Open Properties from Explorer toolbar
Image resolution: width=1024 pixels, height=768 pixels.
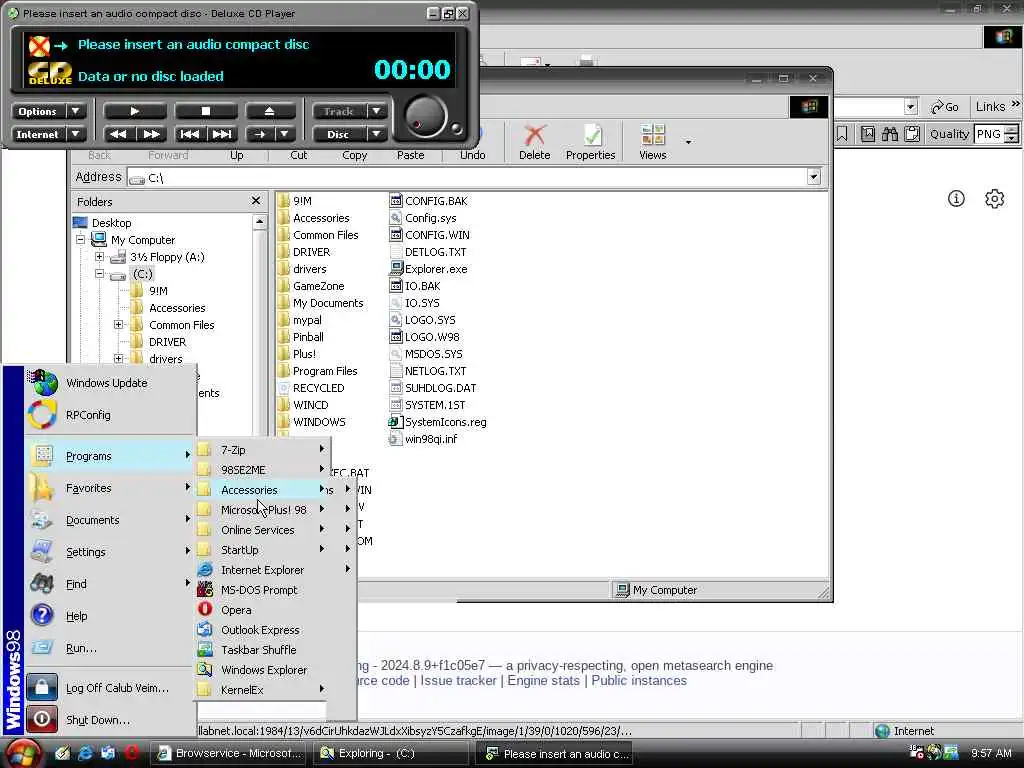tap(590, 142)
